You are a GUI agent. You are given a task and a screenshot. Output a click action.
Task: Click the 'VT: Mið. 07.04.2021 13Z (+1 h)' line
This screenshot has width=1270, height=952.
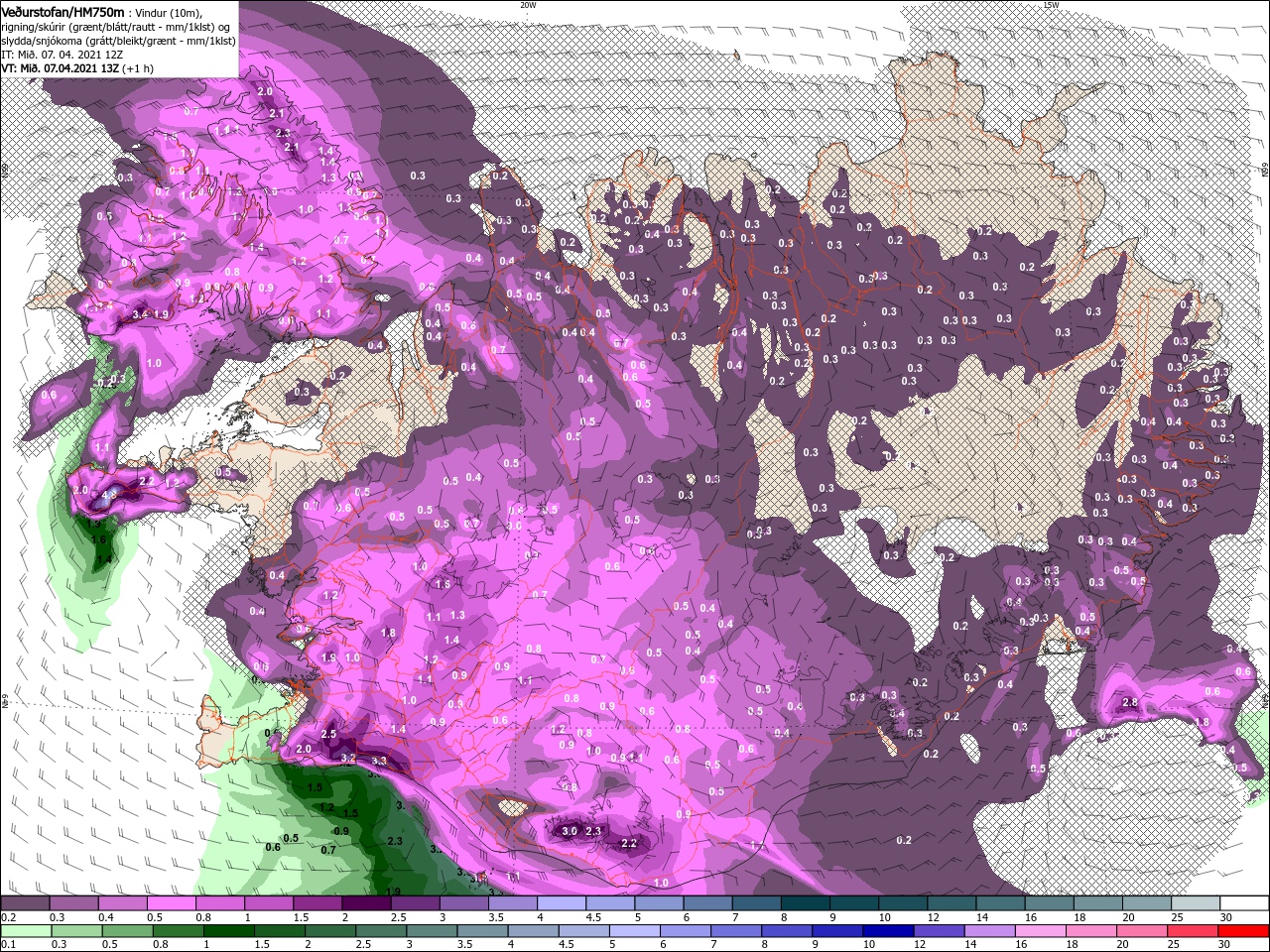pos(77,68)
